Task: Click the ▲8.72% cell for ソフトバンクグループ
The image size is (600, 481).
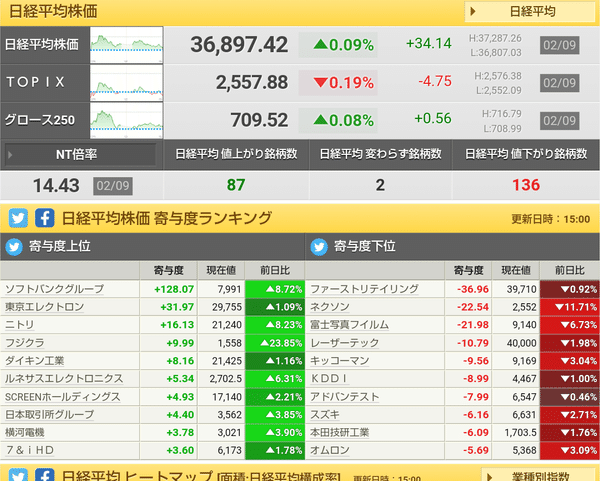Action: [275, 289]
